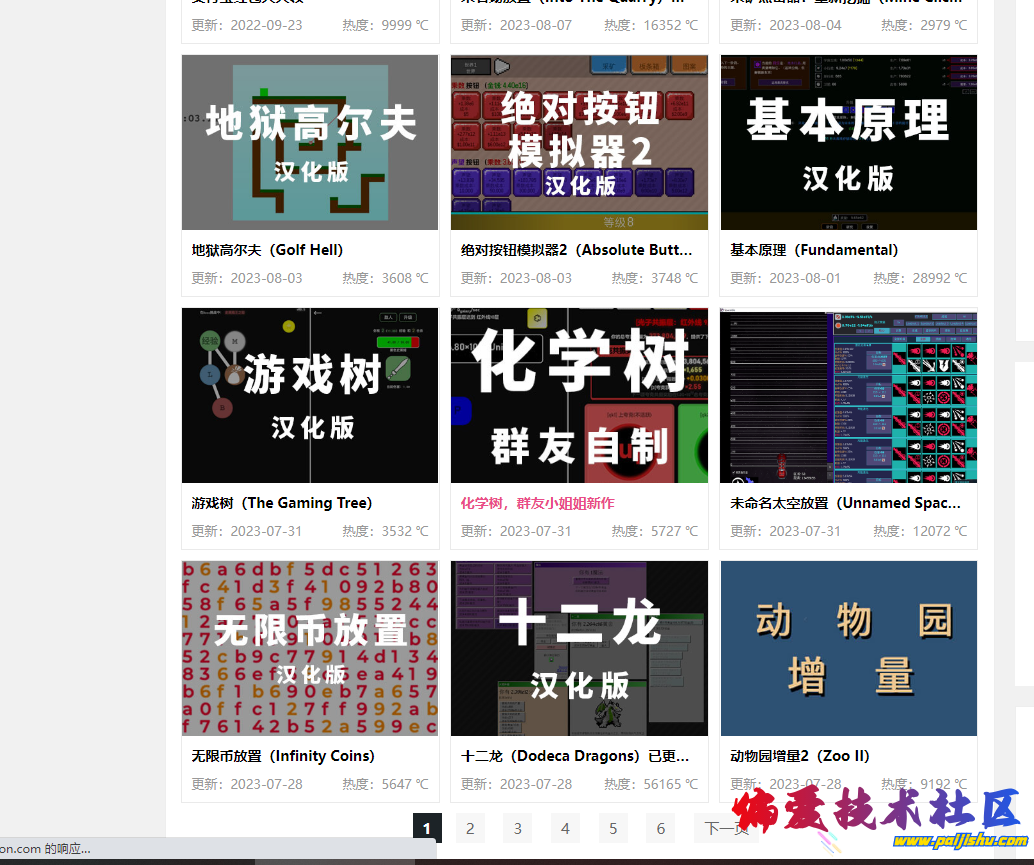
Task: Click heat value 3532 ℃ under Gaming Tree
Action: [385, 531]
